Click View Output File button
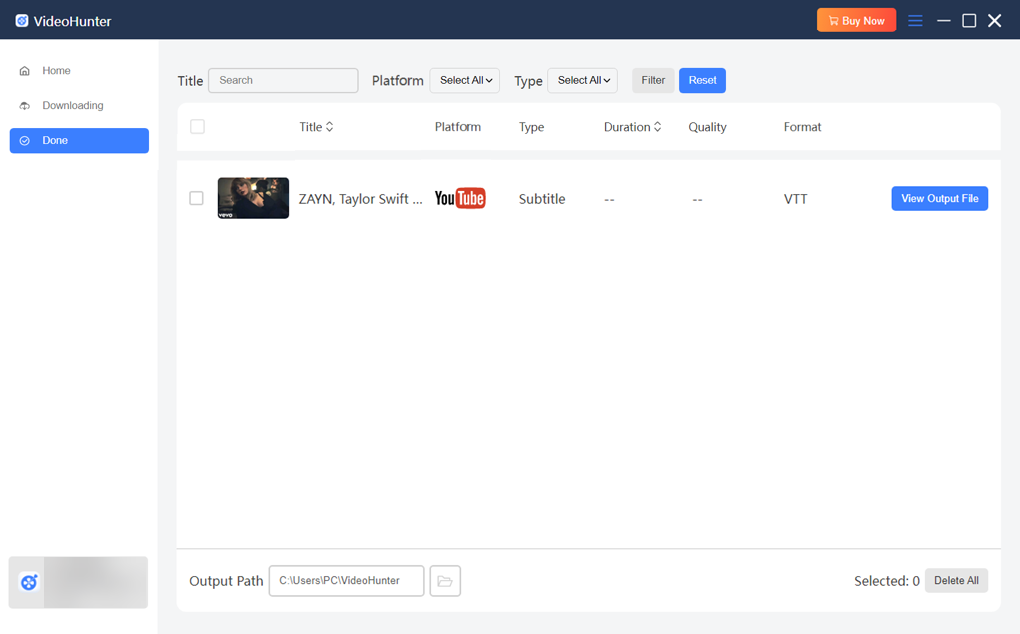 click(939, 198)
